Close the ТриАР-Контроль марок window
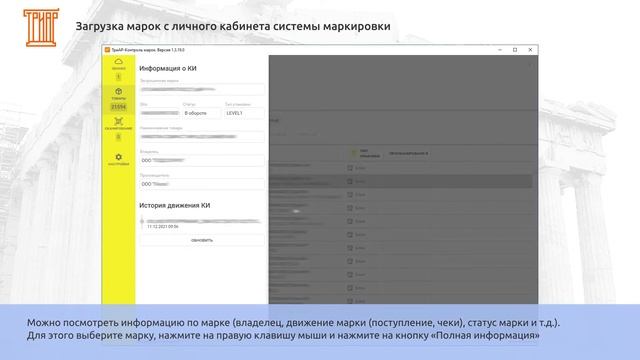640x360 pixels. point(530,50)
